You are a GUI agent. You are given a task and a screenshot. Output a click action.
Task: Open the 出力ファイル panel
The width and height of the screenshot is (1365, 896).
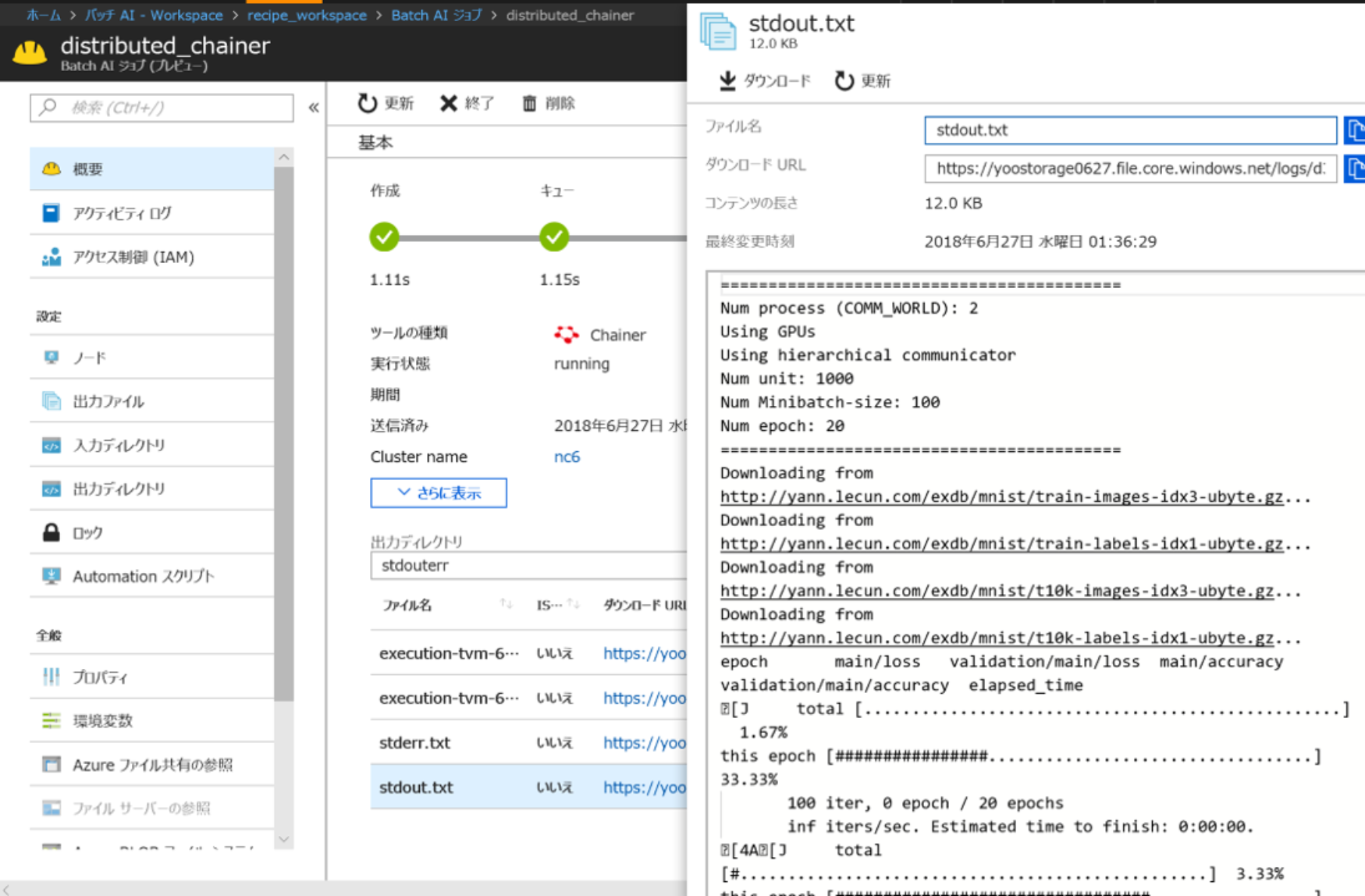(x=106, y=401)
